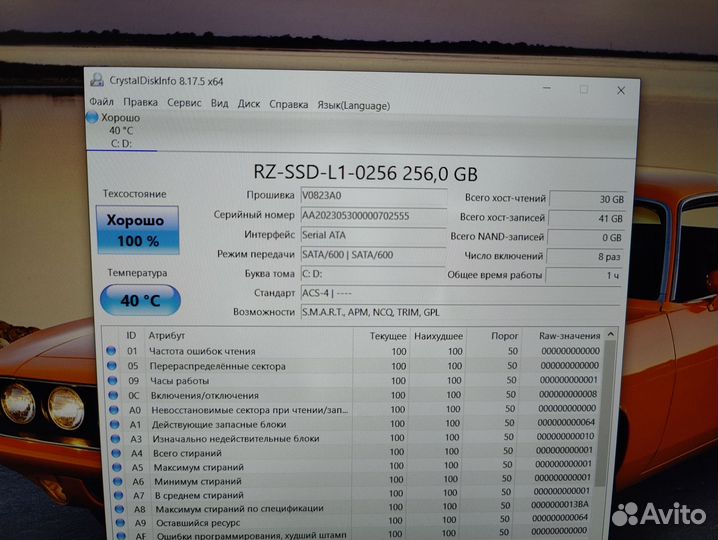Click the attribute list vertical scrollbar thumb
The height and width of the screenshot is (540, 718).
(605, 415)
